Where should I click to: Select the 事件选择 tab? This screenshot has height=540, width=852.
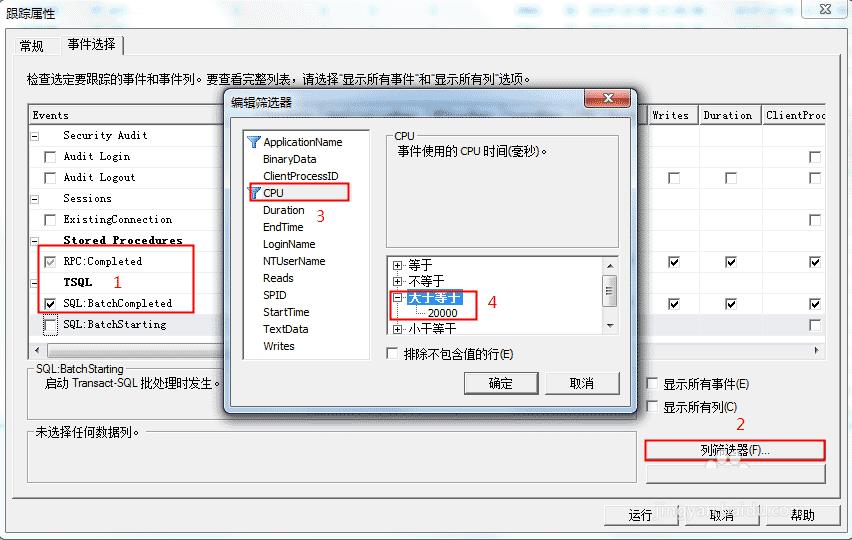[x=91, y=45]
